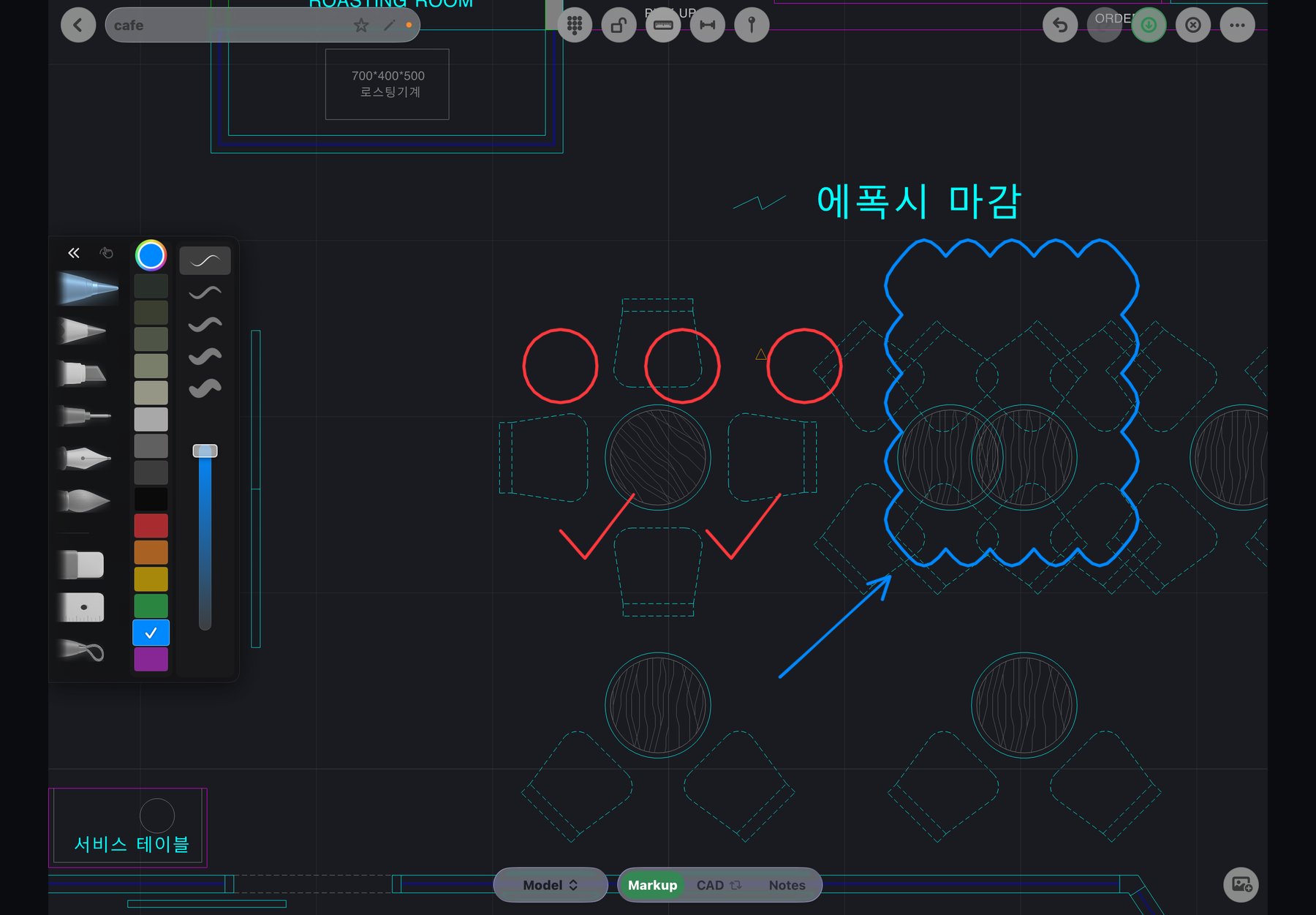The width and height of the screenshot is (1316, 915).
Task: Choose the purple color swatch
Action: coord(151,659)
